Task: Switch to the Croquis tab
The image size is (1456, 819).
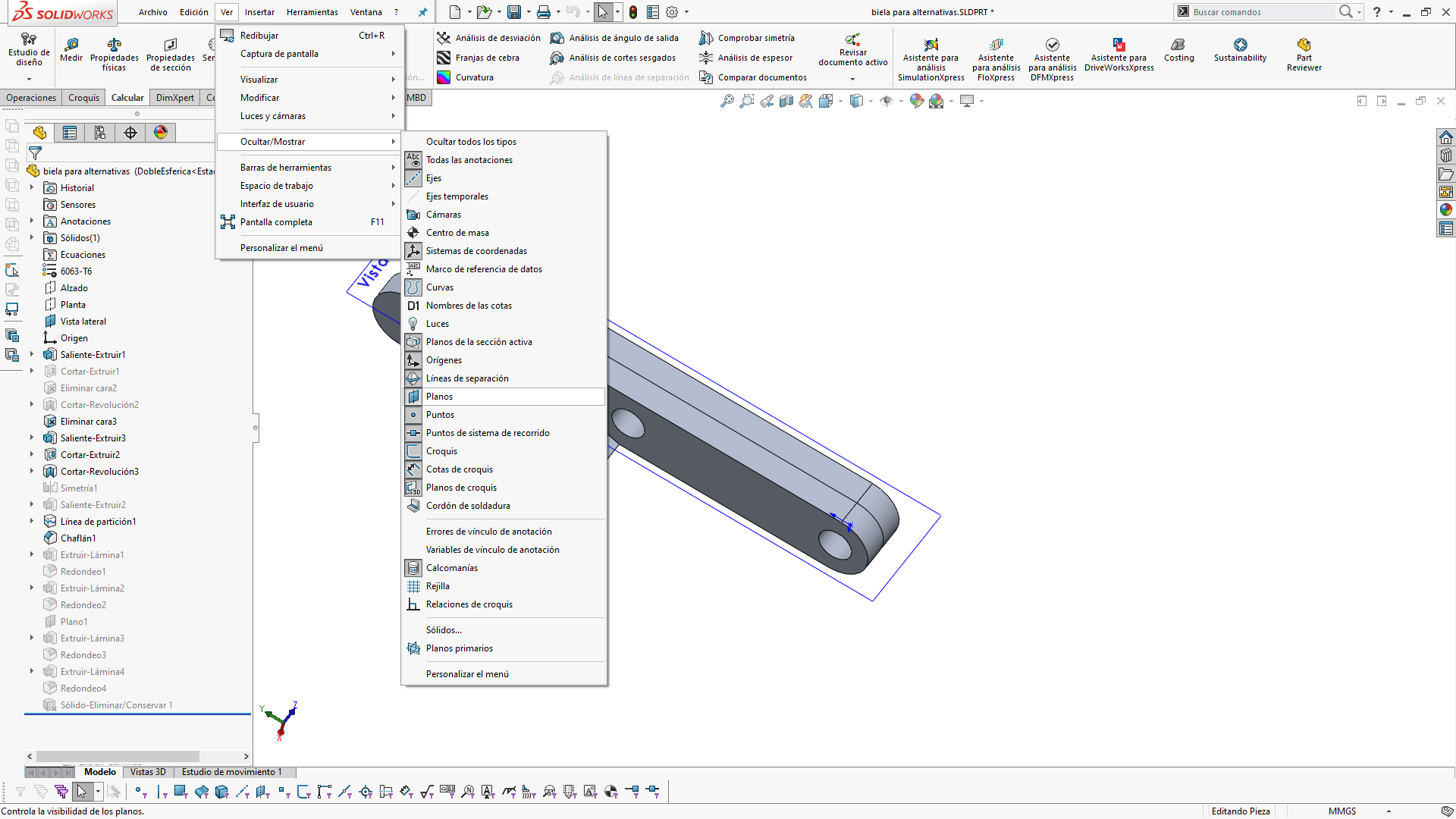Action: 83,98
